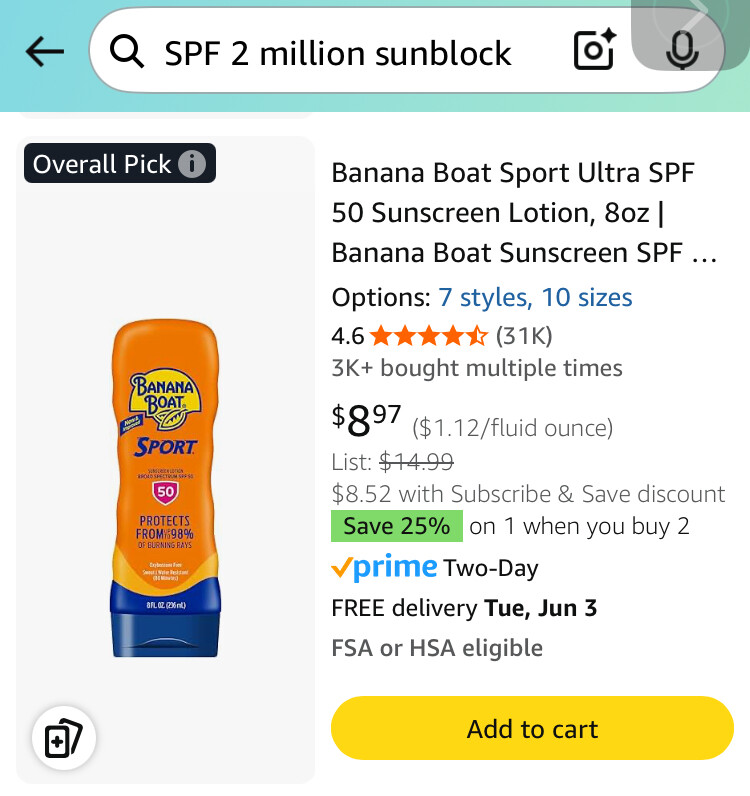Open the Banana Boat Sport product title
This screenshot has height=796, width=750.
[x=525, y=213]
